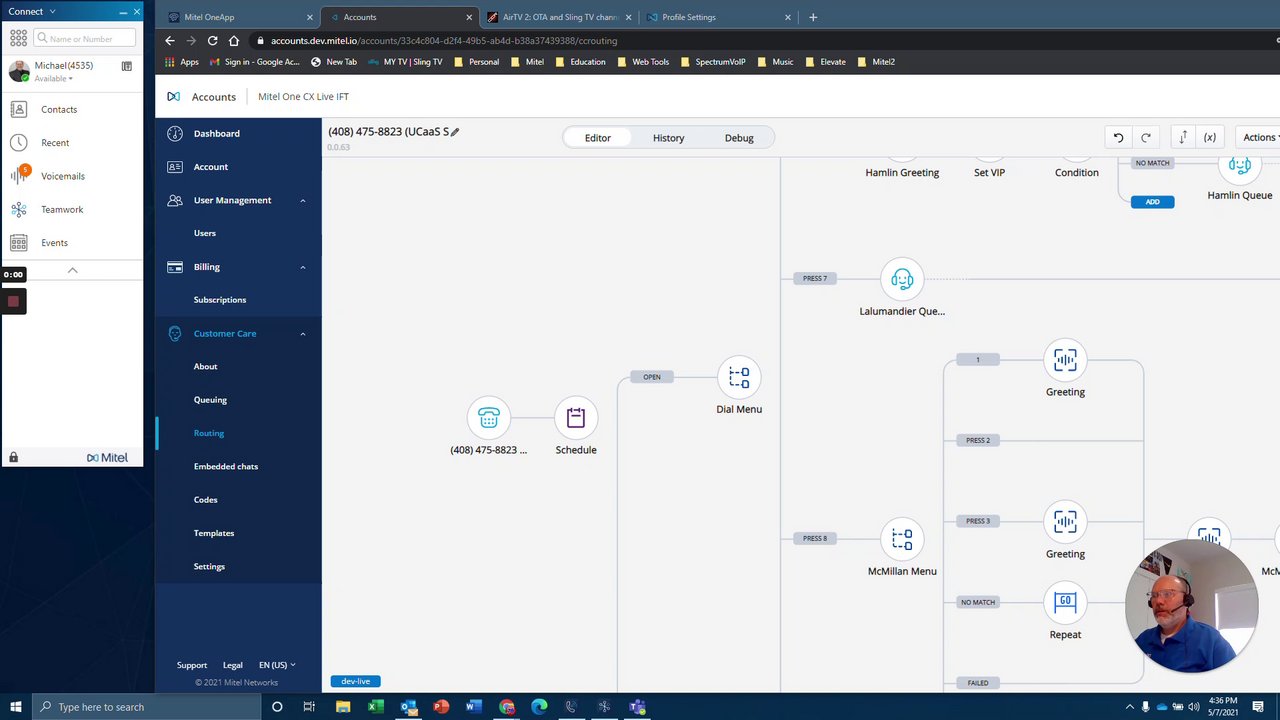The image size is (1280, 720).
Task: Click the Teamwork icon in Connect
Action: [x=19, y=209]
